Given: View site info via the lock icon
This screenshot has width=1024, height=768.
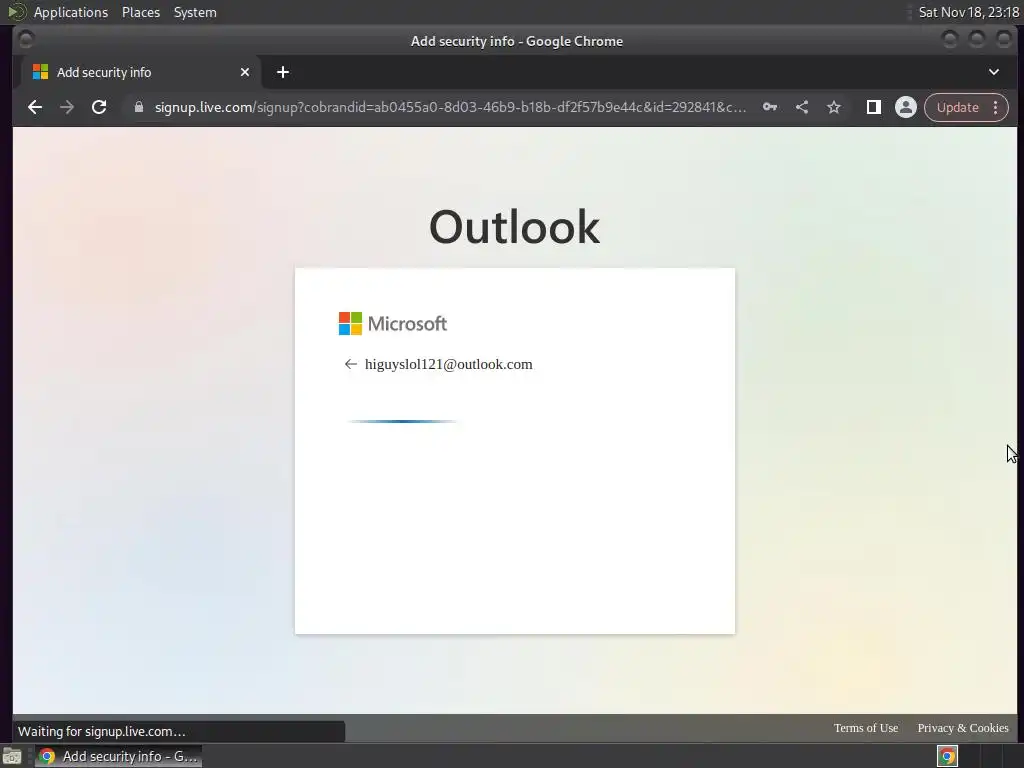Looking at the screenshot, I should pos(138,107).
